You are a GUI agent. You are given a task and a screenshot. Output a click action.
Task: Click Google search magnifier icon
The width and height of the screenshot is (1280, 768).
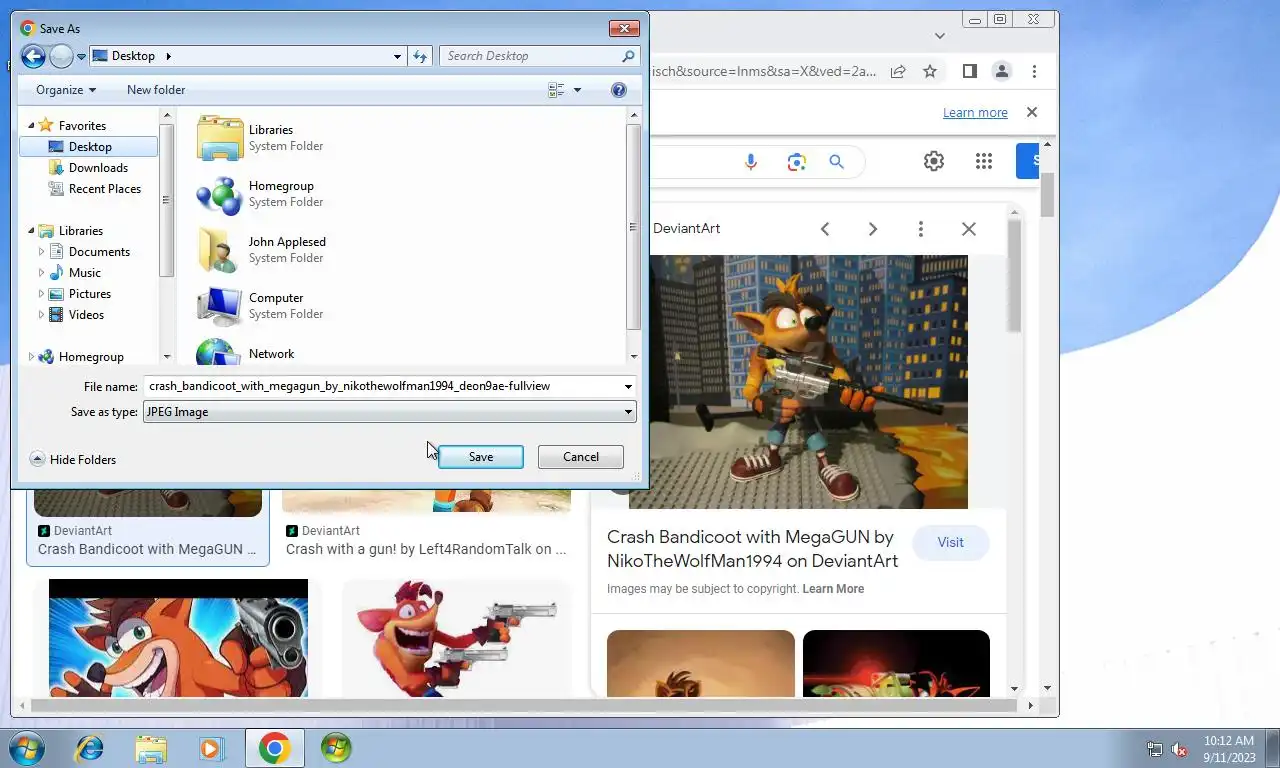click(x=837, y=162)
